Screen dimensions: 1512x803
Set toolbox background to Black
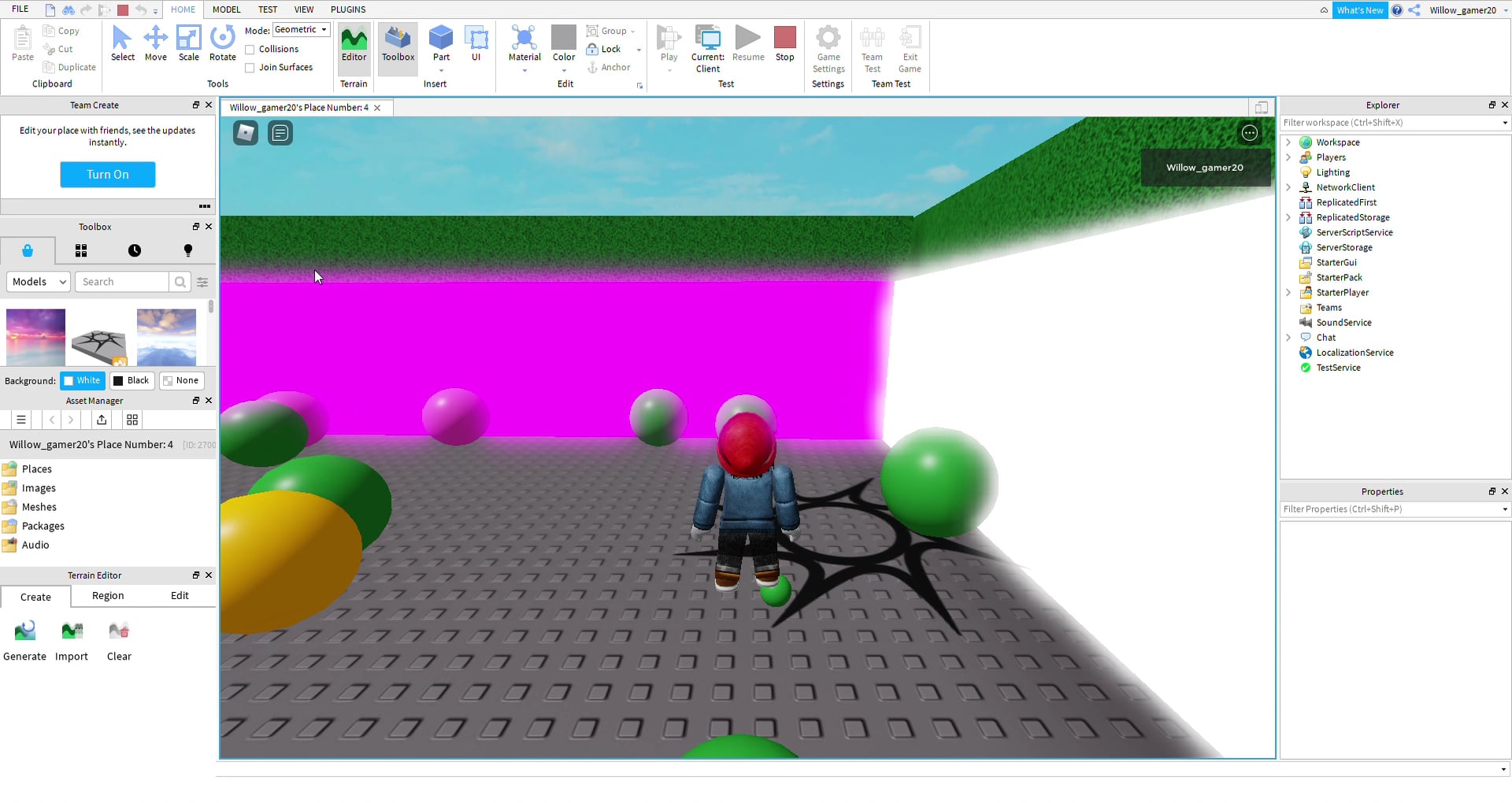click(132, 380)
